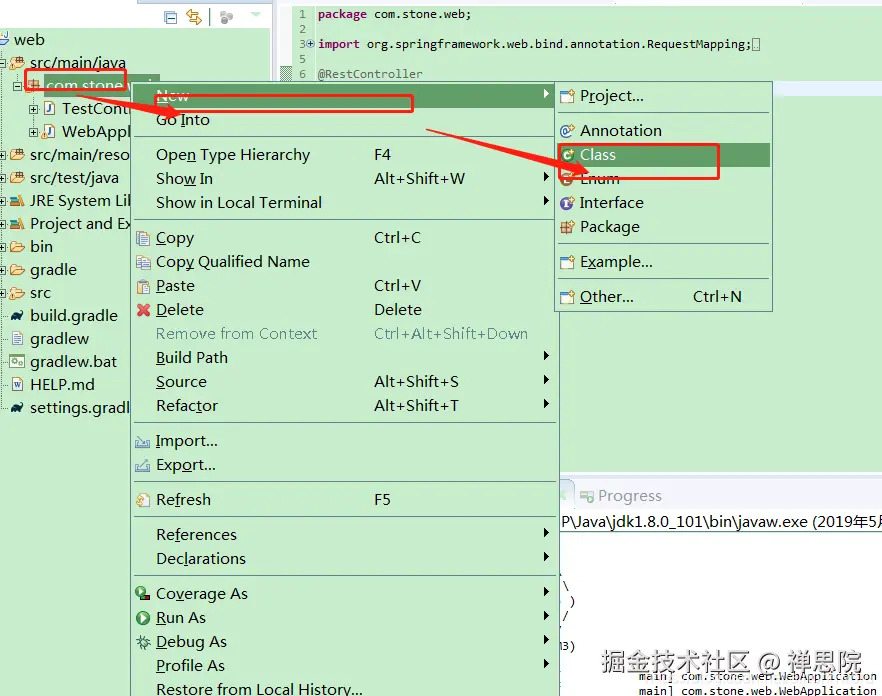Viewport: 882px width, 696px height.
Task: Open the Declarations submenu arrow
Action: coord(546,557)
